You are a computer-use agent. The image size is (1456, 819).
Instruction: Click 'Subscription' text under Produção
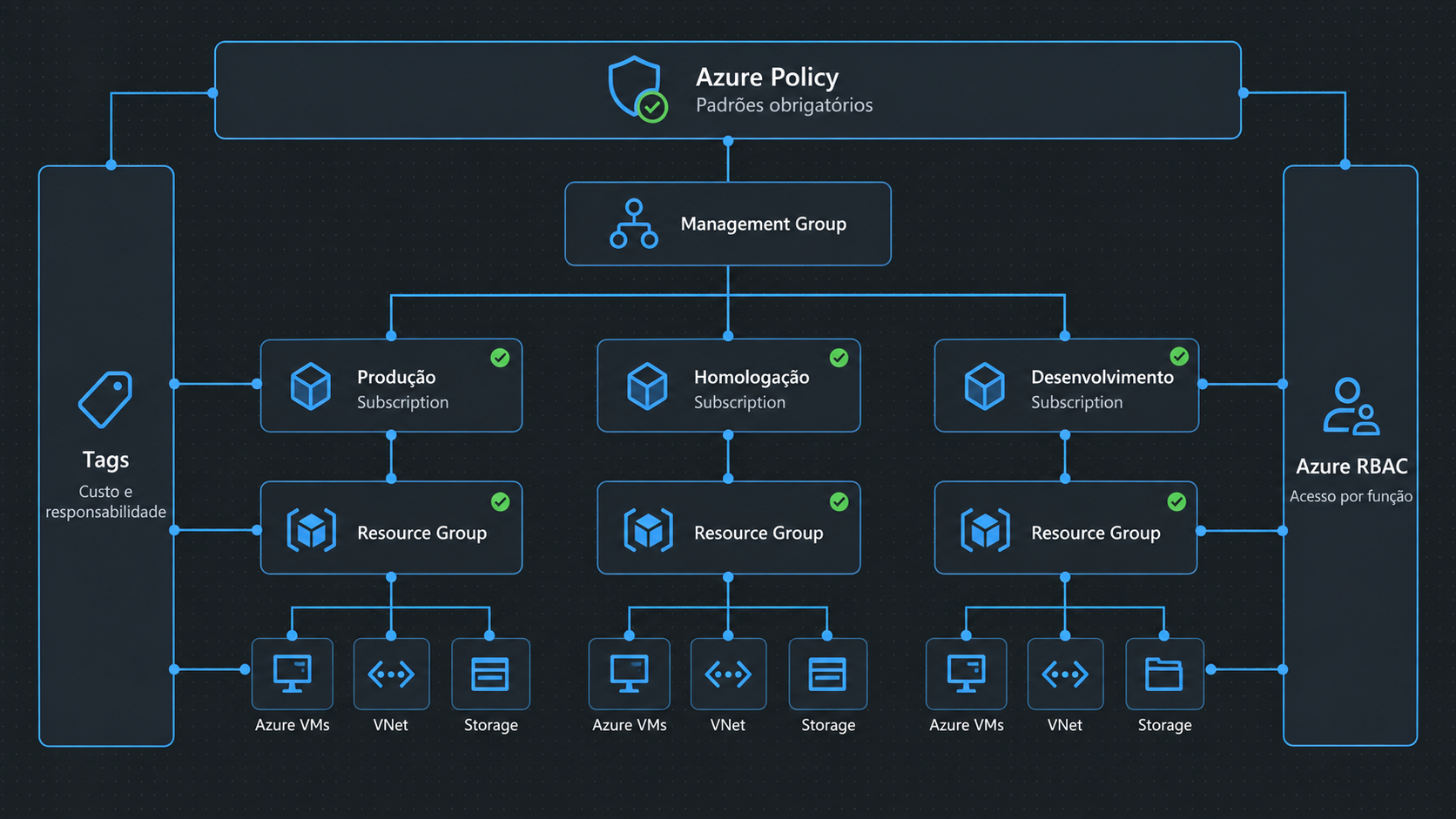coord(402,402)
